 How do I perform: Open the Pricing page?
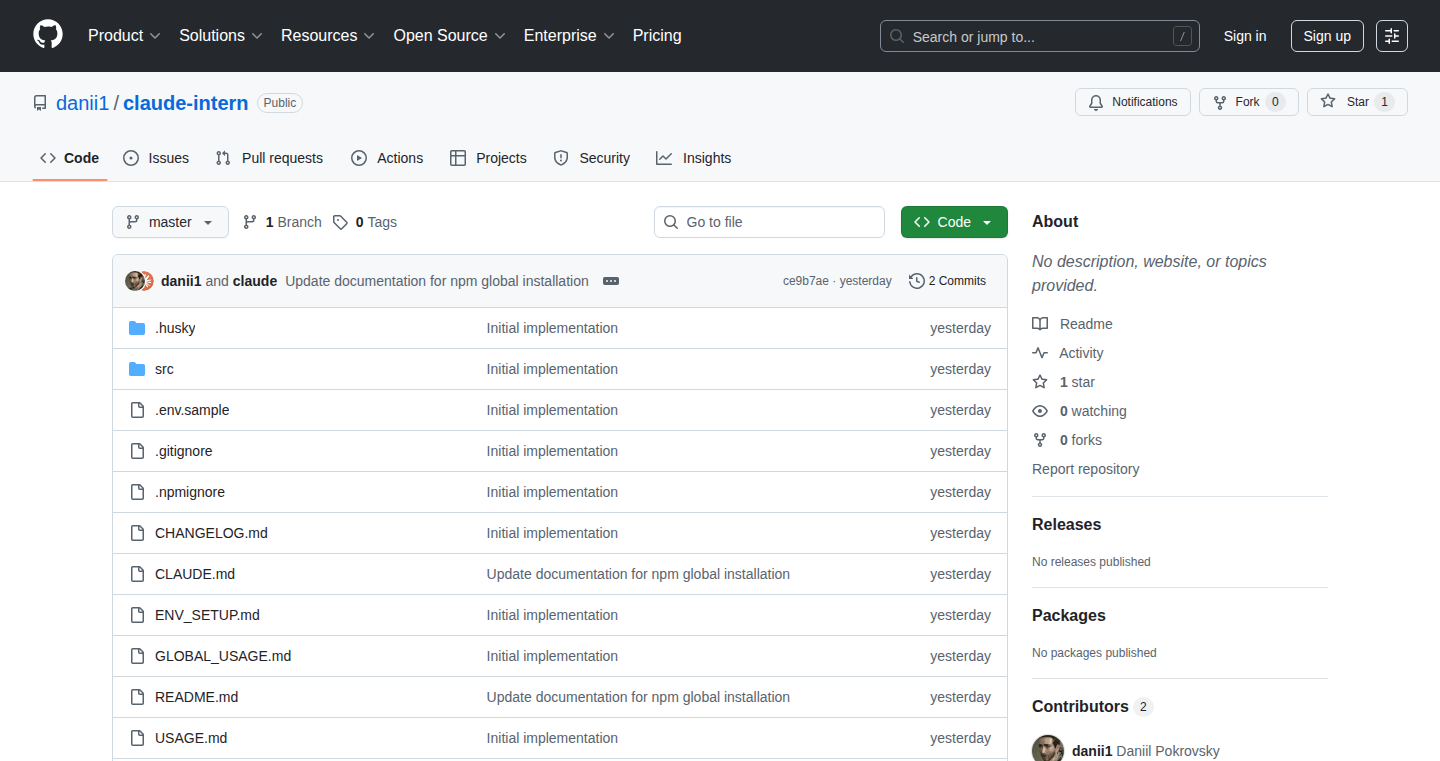coord(657,35)
